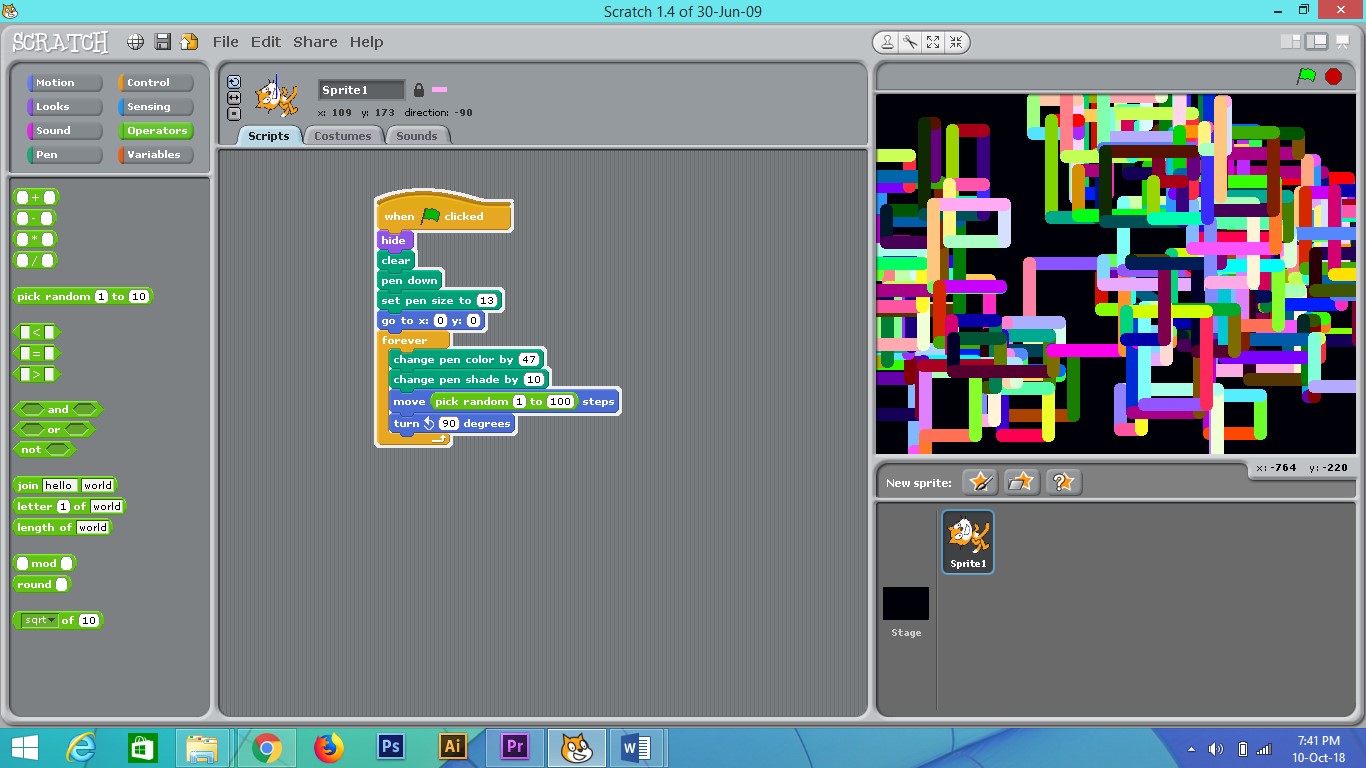Open Photoshop from taskbar
The height and width of the screenshot is (768, 1366).
coord(390,748)
